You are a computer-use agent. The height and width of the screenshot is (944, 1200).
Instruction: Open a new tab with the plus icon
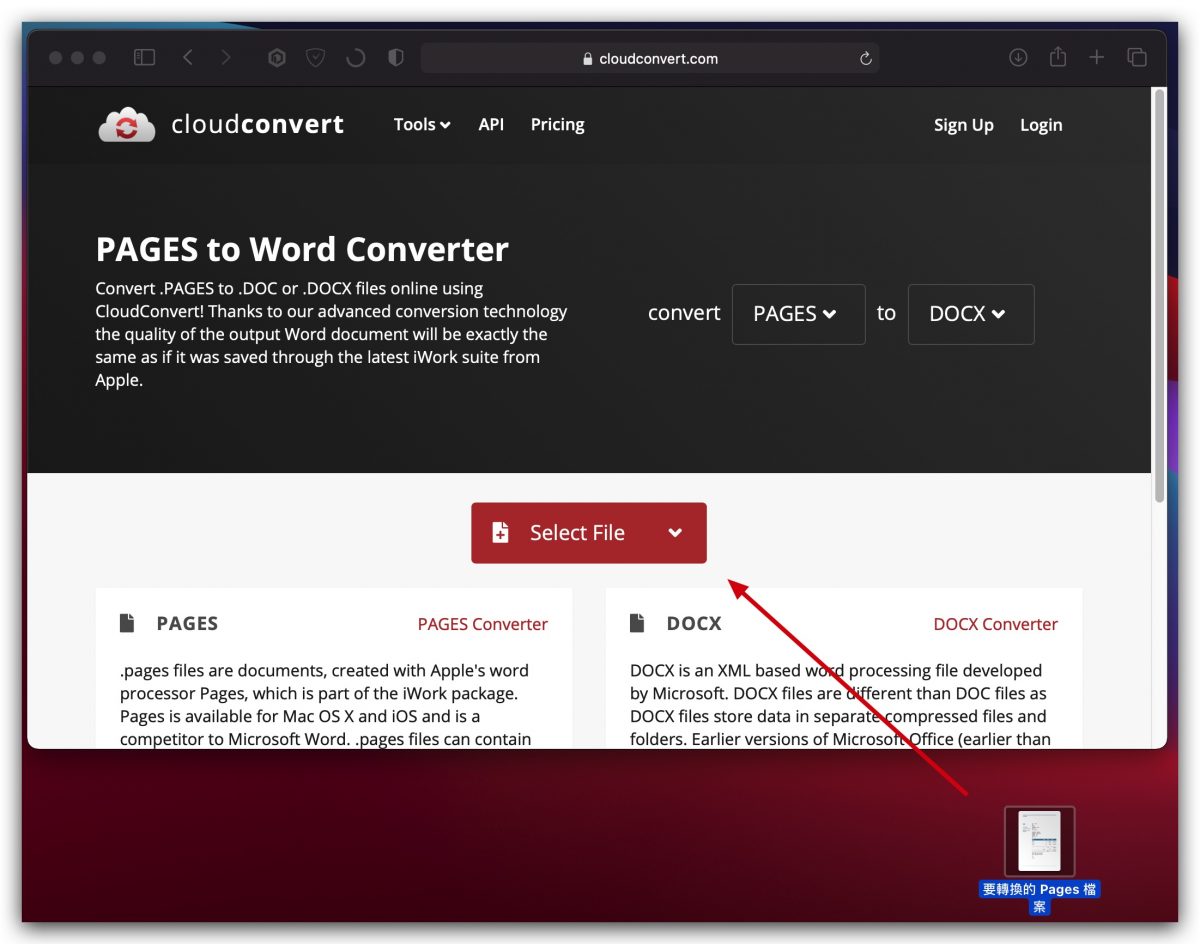click(x=1097, y=58)
